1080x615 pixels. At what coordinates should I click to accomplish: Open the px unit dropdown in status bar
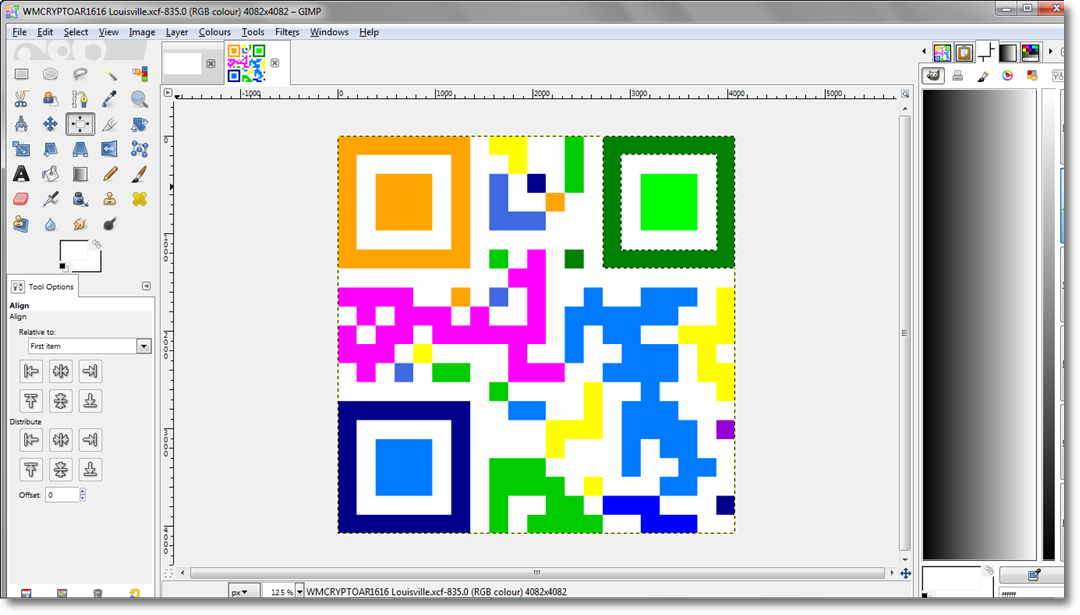point(244,592)
